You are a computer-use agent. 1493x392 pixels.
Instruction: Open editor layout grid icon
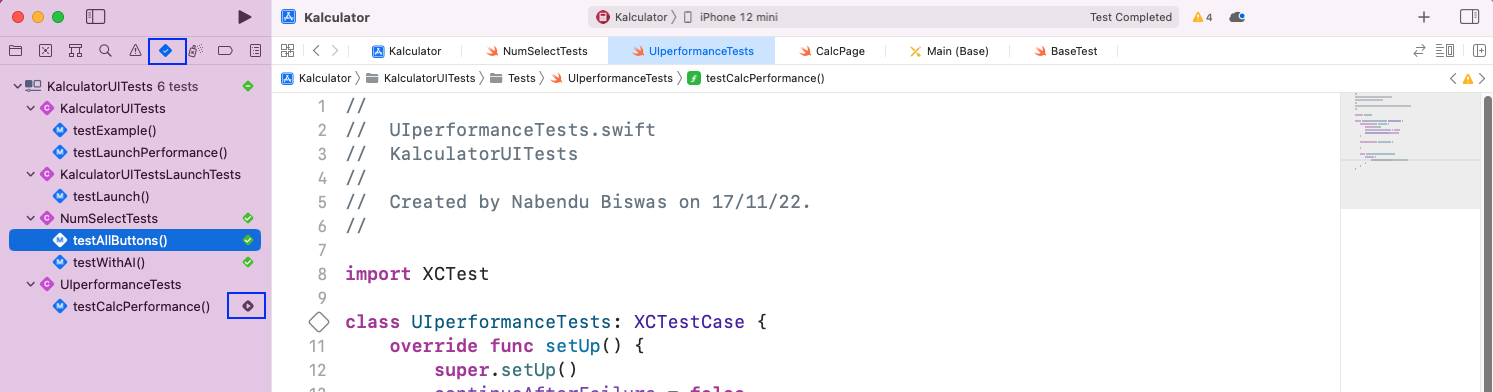coord(287,51)
